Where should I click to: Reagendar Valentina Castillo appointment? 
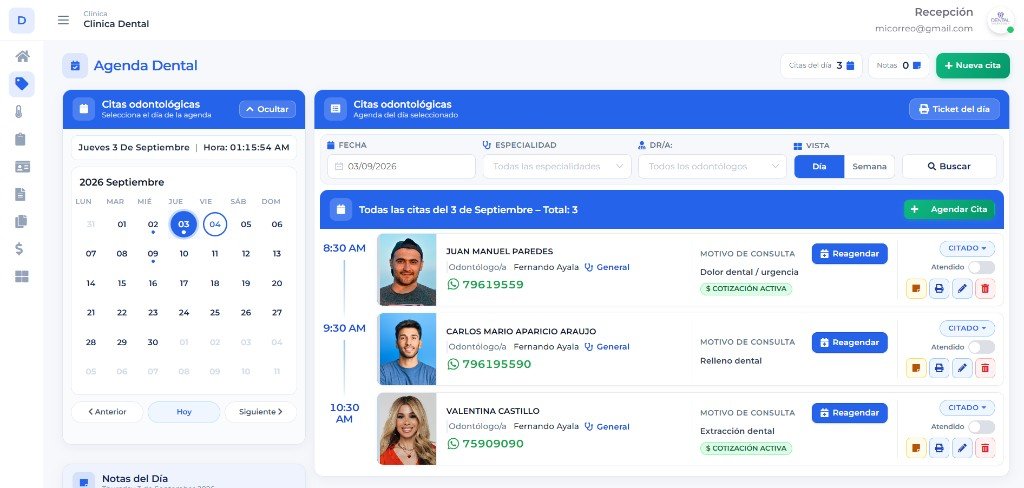tap(850, 413)
